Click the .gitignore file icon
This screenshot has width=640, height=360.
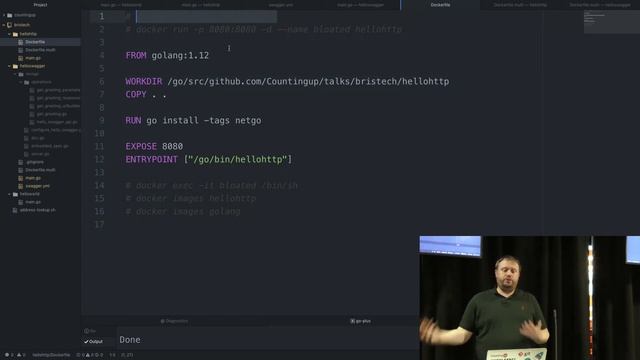click(20, 162)
